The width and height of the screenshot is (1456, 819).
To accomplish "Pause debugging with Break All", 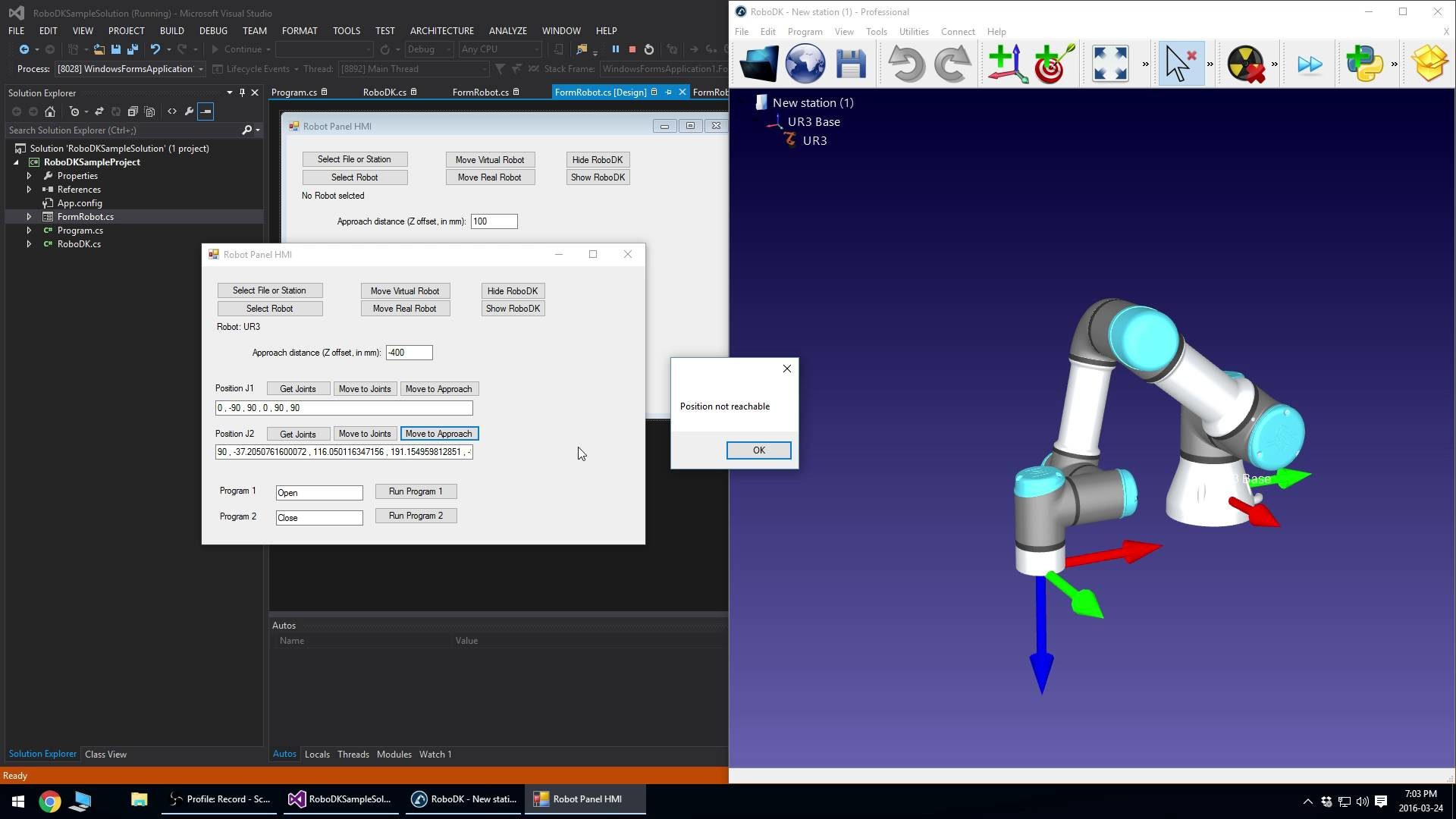I will 616,49.
